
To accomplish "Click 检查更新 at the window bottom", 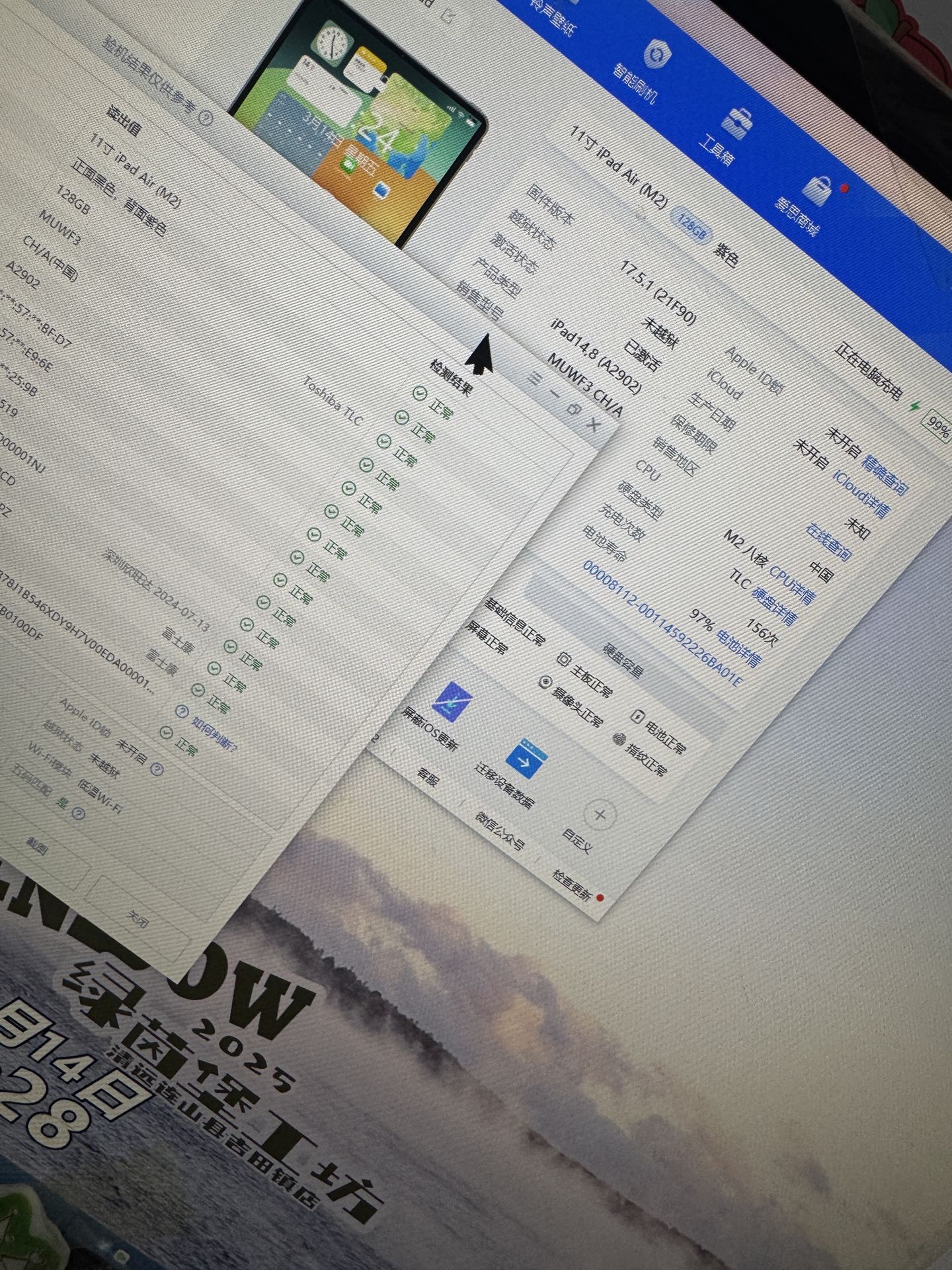I will 572,886.
